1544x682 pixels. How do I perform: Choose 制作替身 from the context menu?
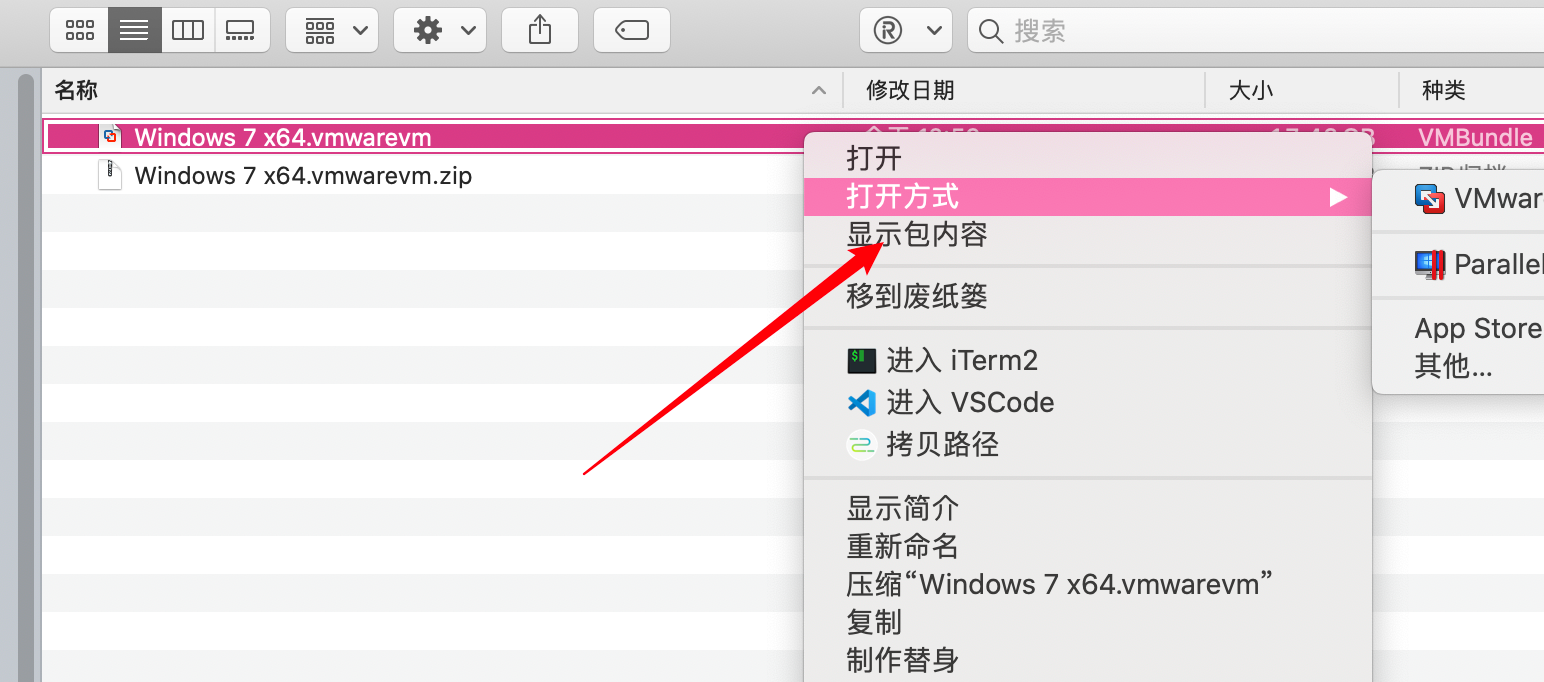[1088, 660]
